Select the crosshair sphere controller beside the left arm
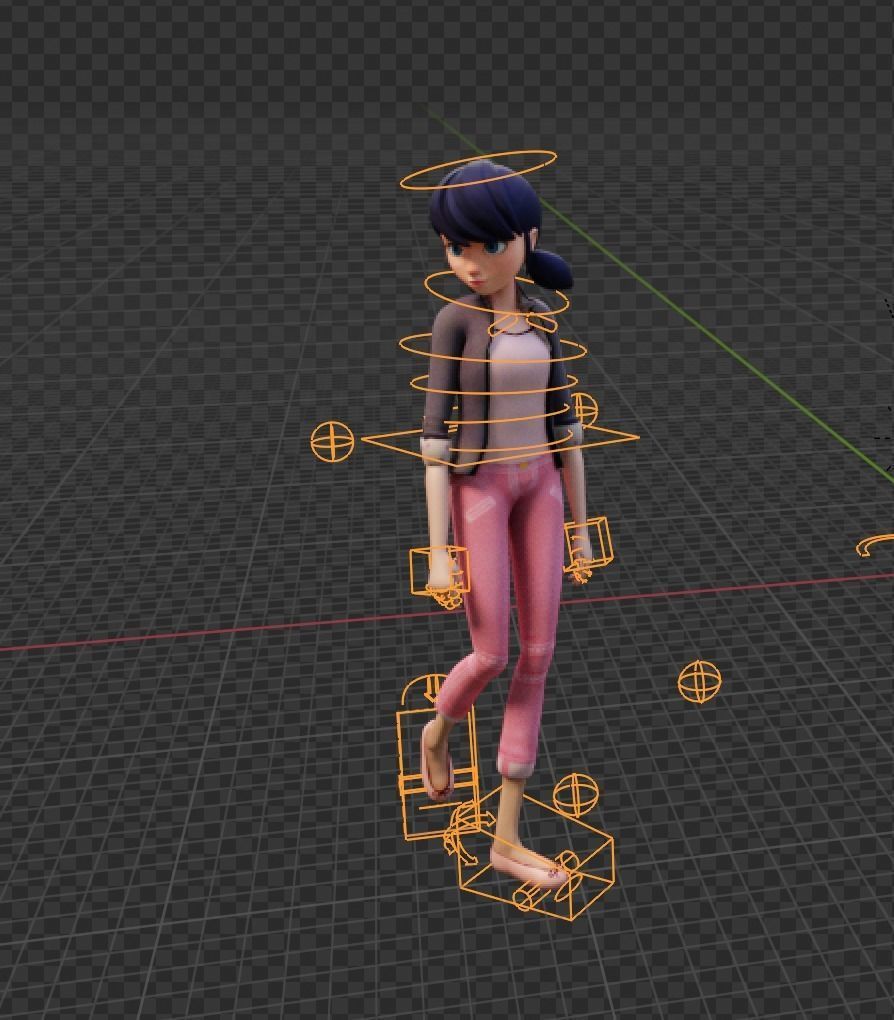894x1020 pixels. [334, 440]
